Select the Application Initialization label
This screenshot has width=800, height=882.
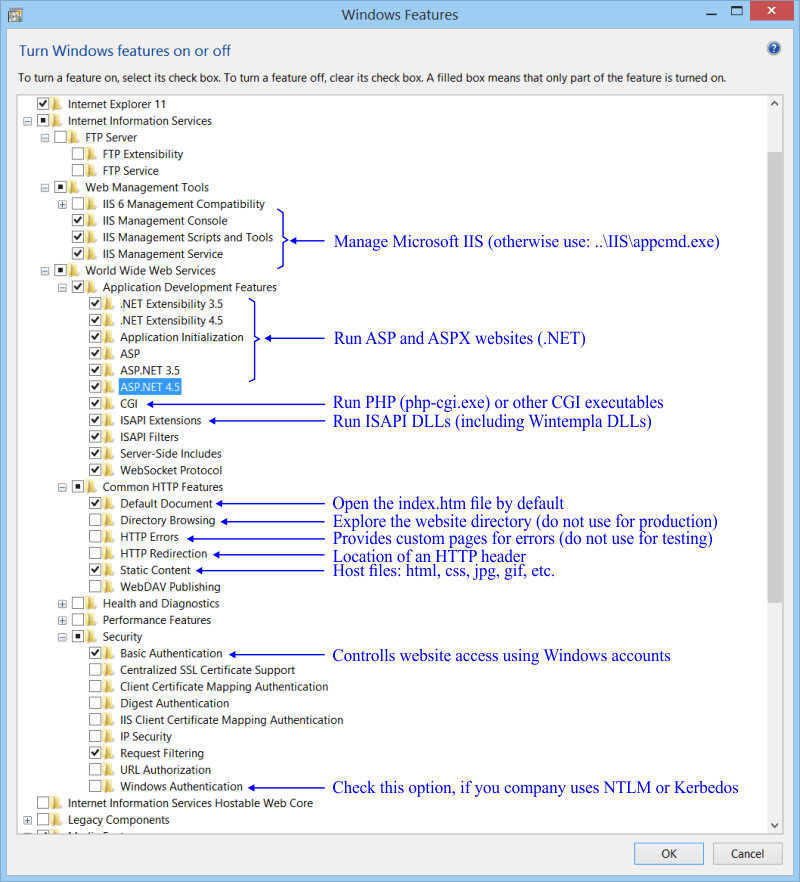pos(182,337)
